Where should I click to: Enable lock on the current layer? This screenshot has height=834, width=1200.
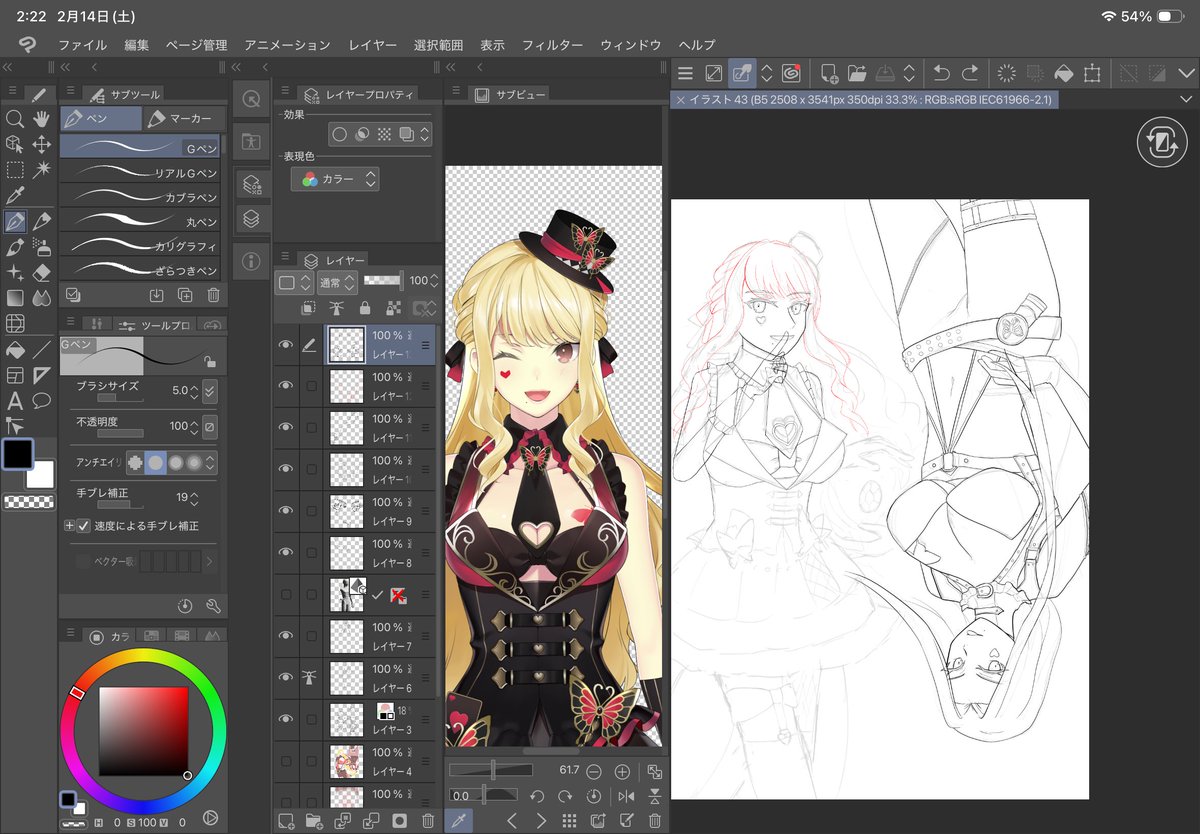pyautogui.click(x=365, y=308)
